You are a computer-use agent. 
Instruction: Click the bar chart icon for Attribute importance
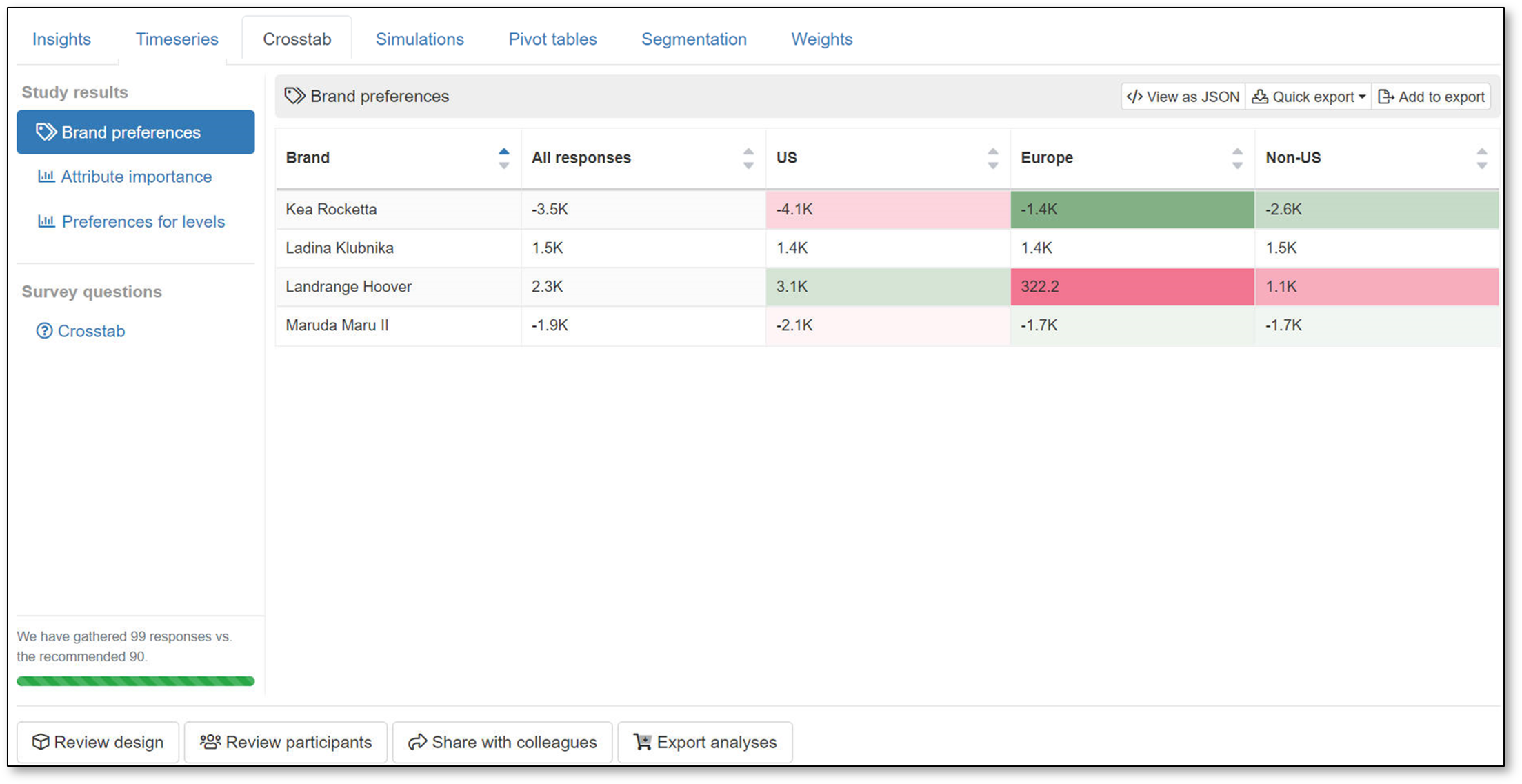click(x=46, y=177)
